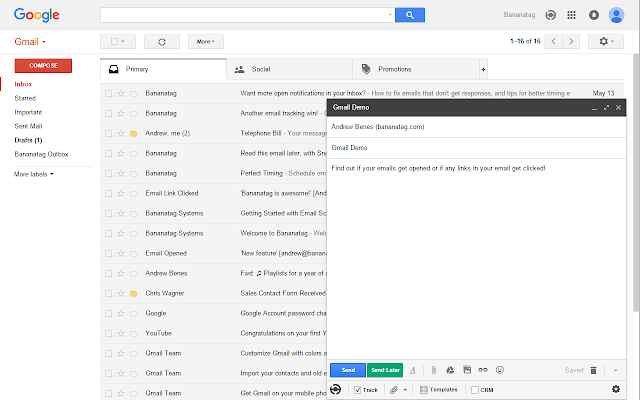640x400 pixels.
Task: Expand attachment options arrow beside paperclip
Action: (x=405, y=390)
